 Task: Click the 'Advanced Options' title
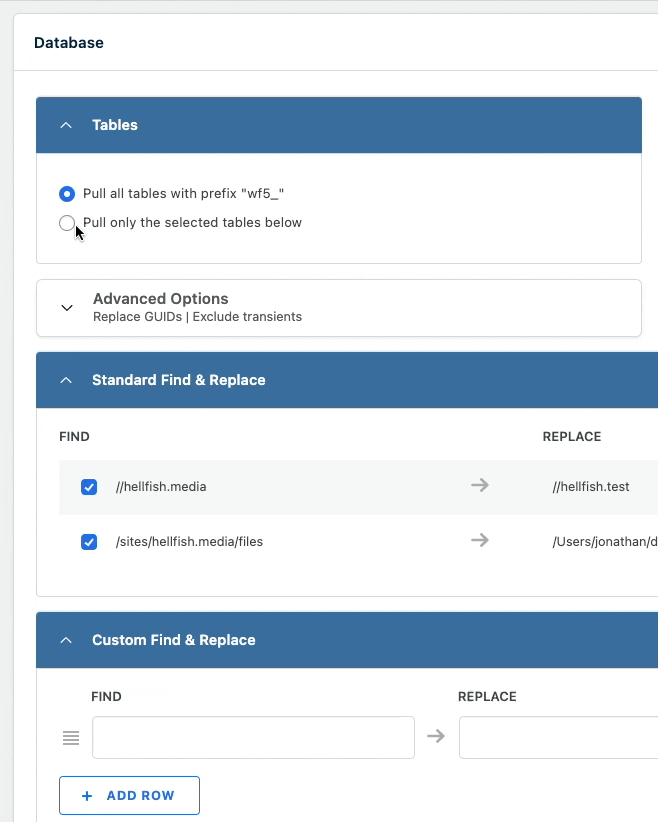pyautogui.click(x=160, y=299)
